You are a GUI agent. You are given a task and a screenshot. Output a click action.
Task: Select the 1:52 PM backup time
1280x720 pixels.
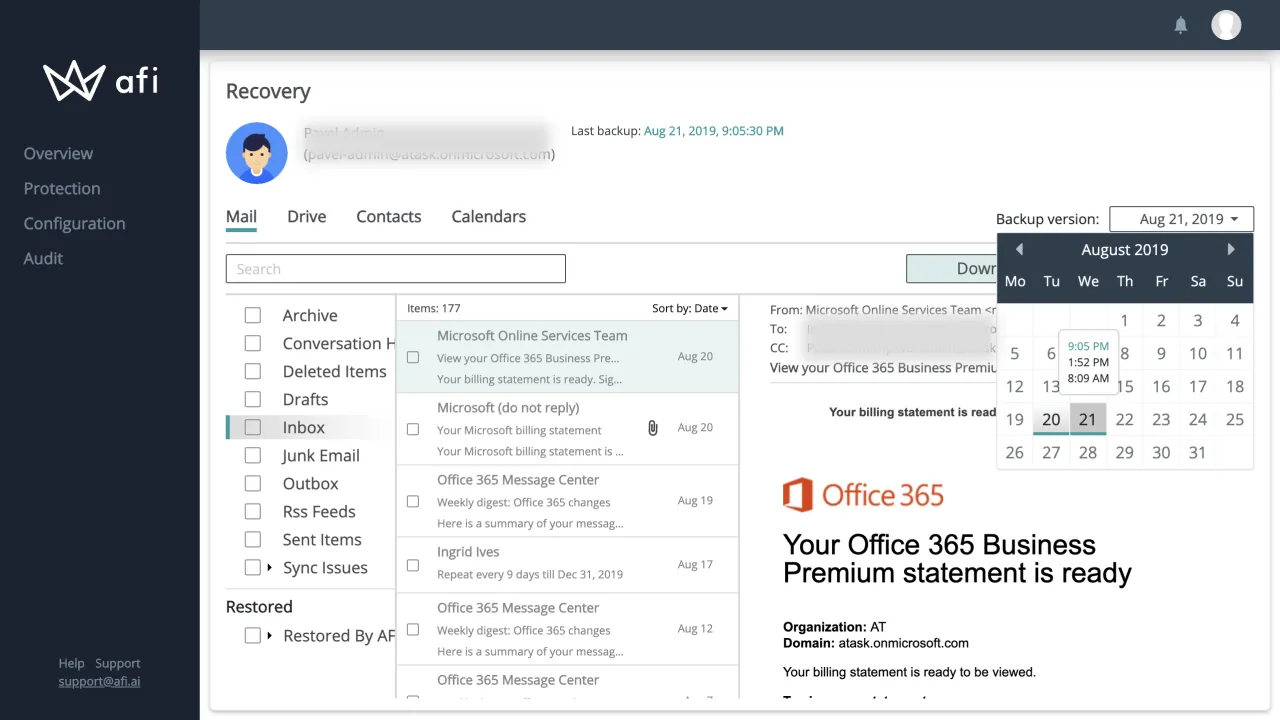pos(1087,362)
